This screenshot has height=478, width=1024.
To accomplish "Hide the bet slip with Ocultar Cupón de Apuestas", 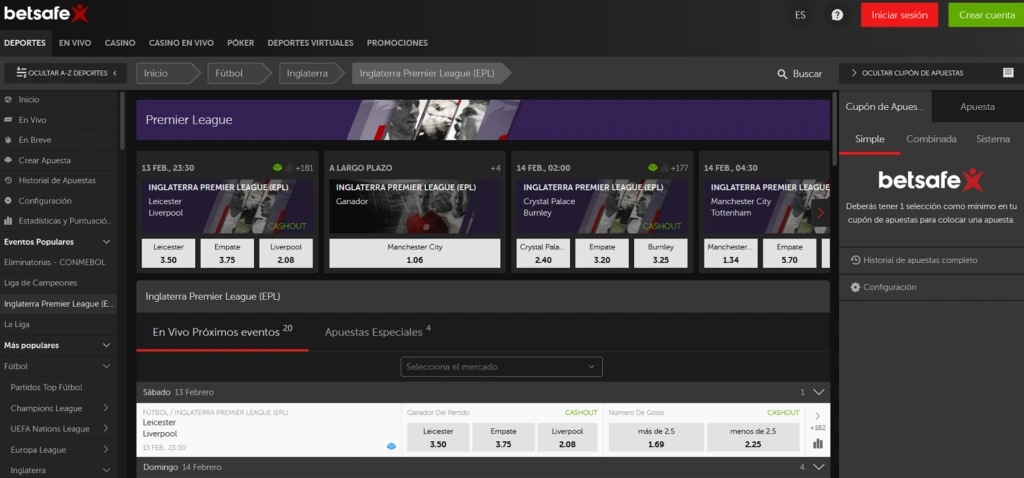I will 907,73.
